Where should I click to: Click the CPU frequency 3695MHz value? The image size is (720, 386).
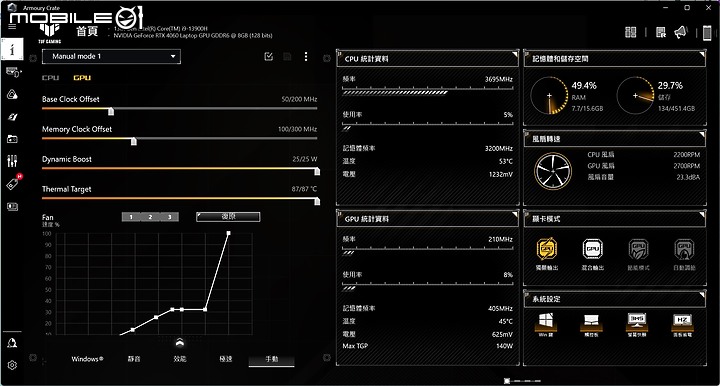(499, 79)
